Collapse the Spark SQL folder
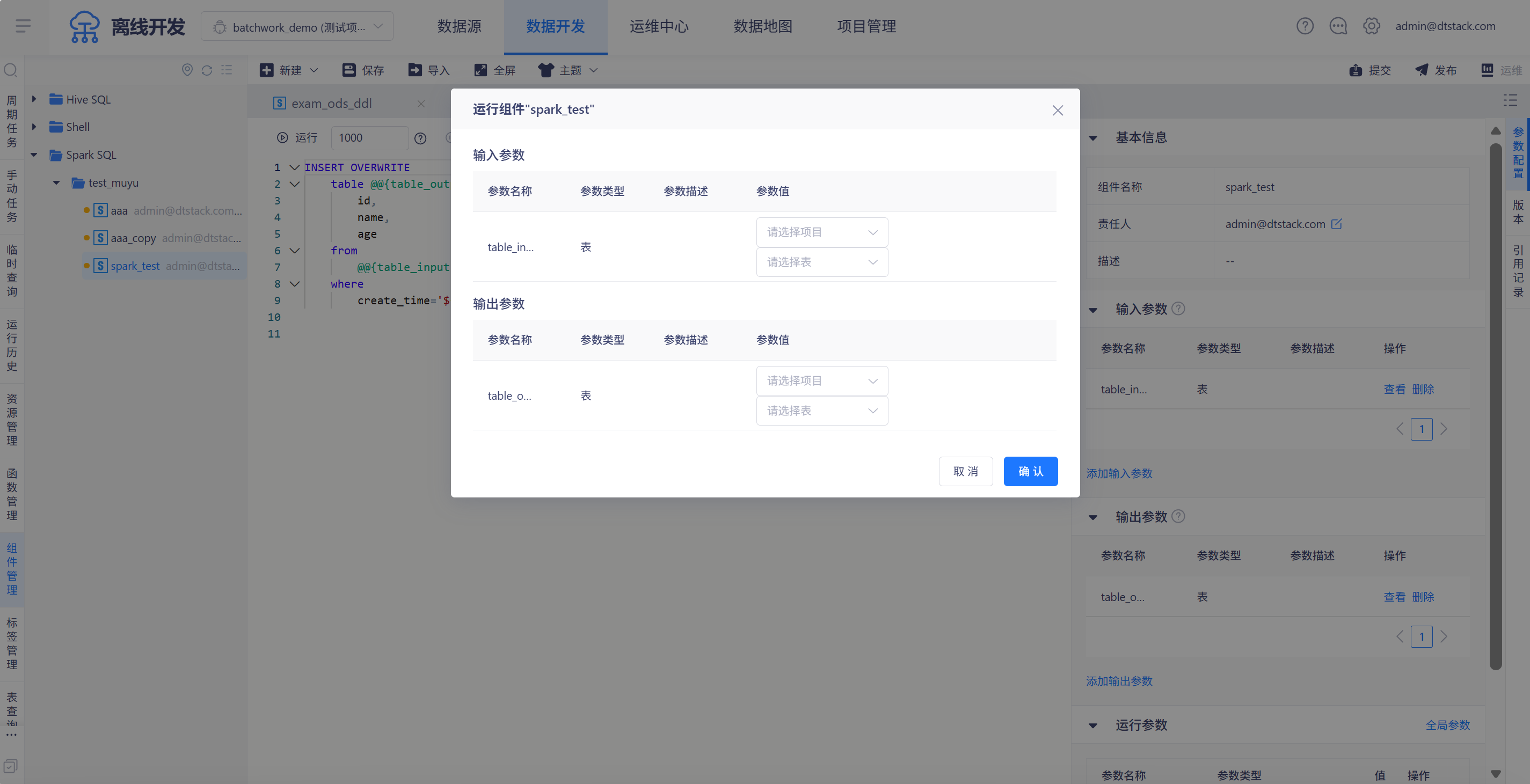Image resolution: width=1530 pixels, height=784 pixels. tap(34, 155)
